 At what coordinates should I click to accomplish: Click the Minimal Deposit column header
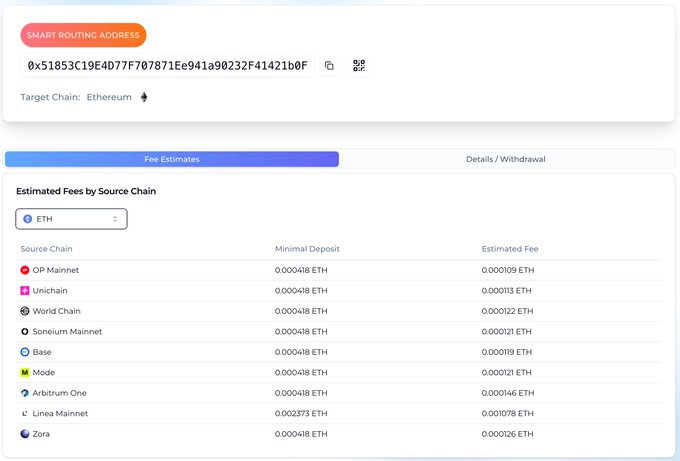pos(307,249)
